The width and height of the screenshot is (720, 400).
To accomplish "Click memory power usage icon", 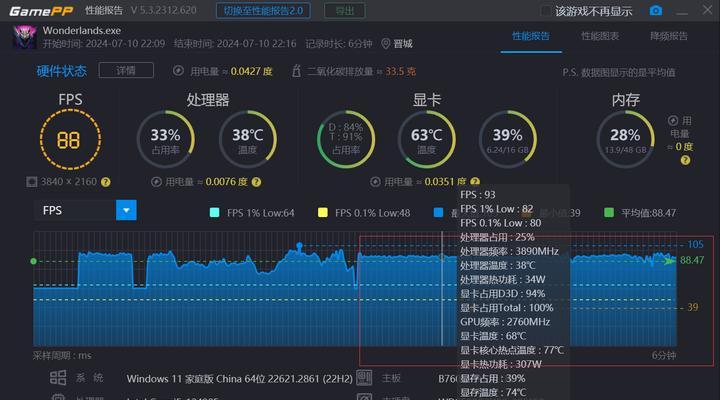I will [x=673, y=121].
